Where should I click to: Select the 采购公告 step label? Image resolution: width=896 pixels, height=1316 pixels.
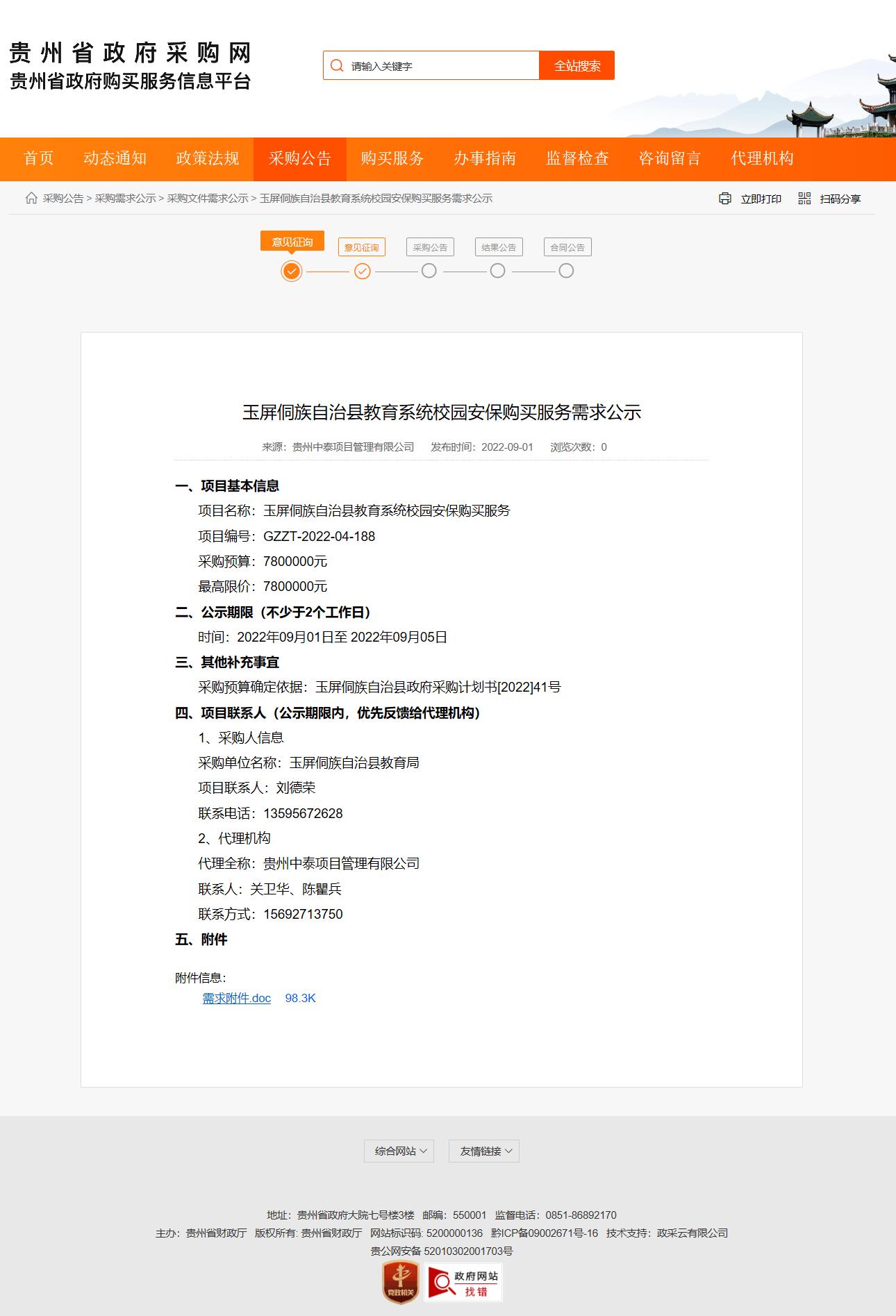[x=430, y=247]
